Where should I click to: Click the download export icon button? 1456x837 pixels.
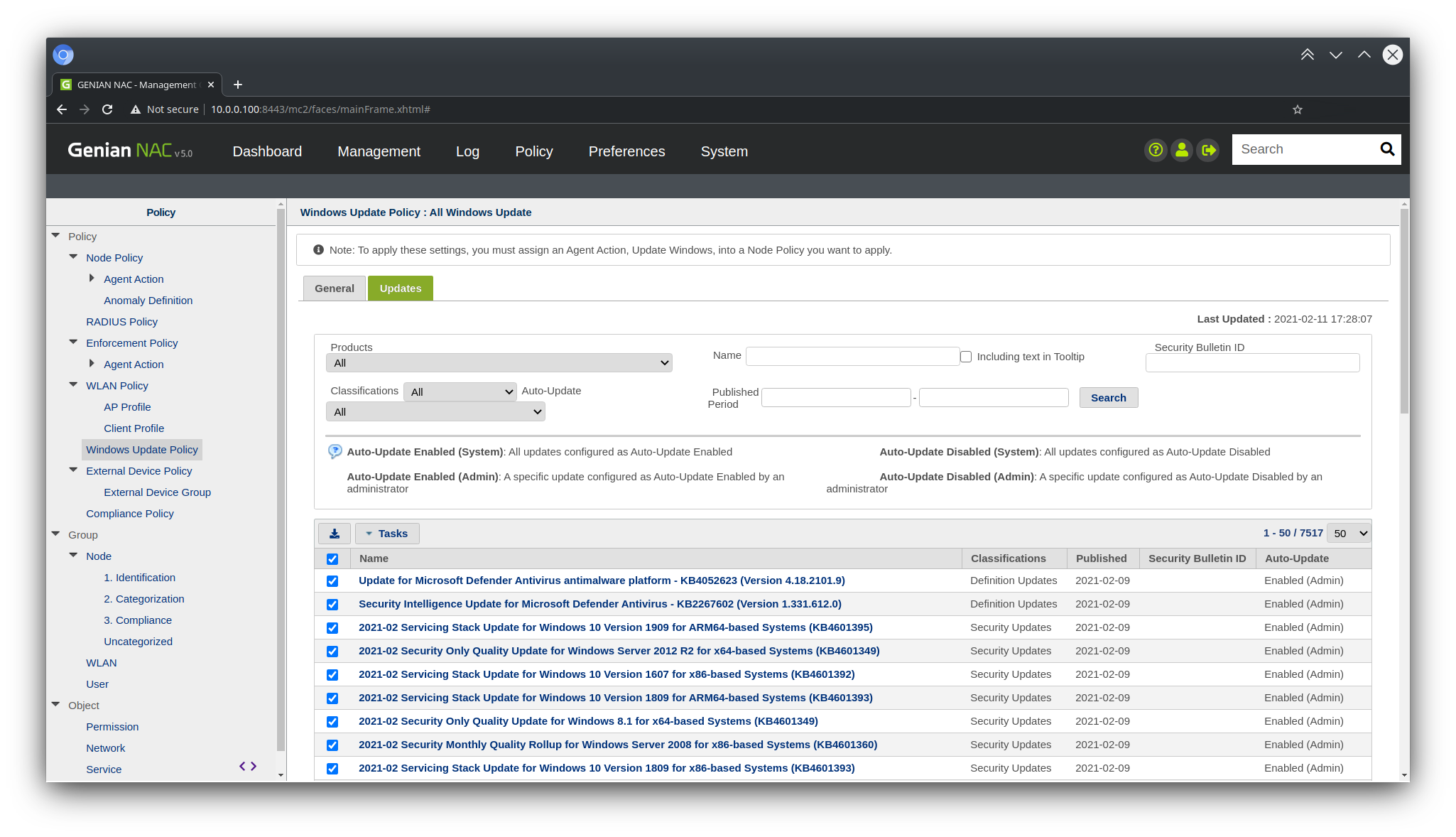(334, 534)
